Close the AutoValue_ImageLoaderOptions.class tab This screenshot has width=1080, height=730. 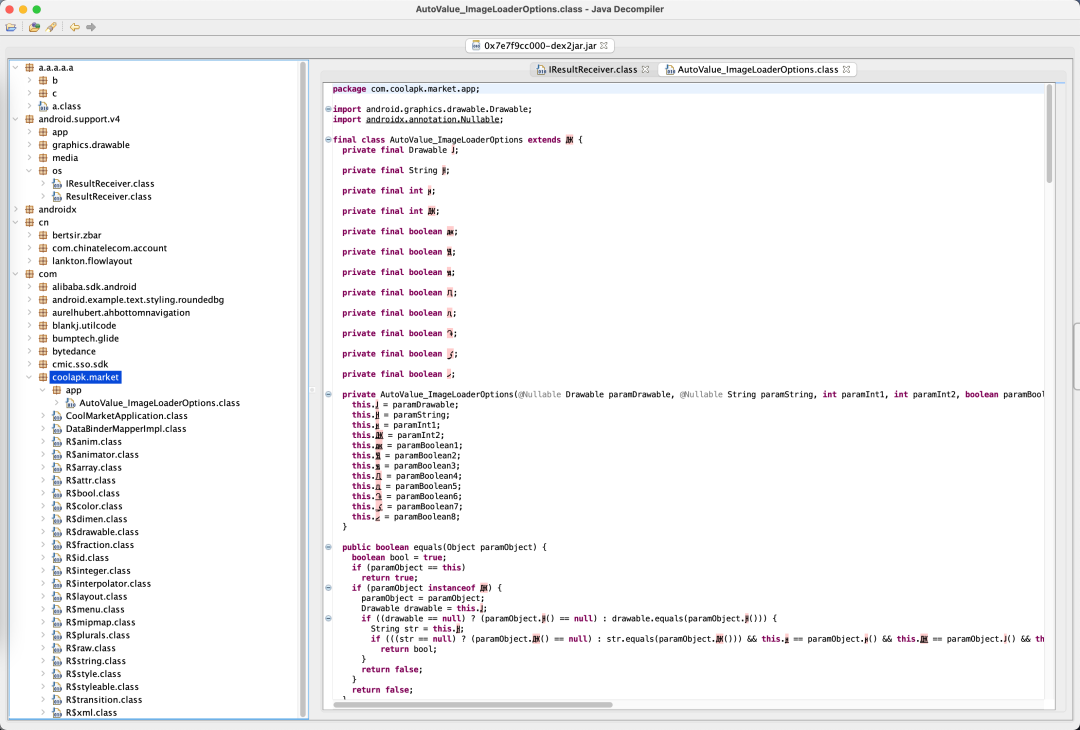(847, 70)
